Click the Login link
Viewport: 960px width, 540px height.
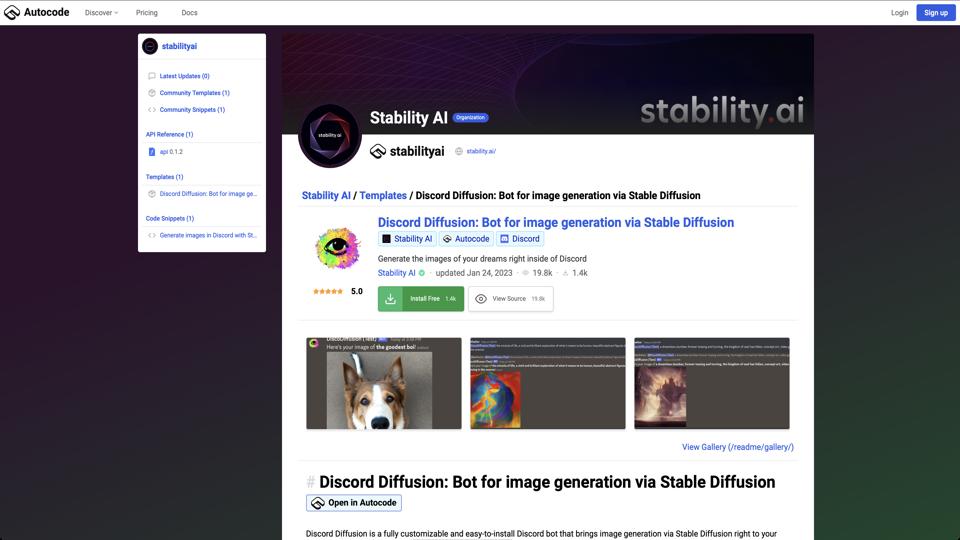pyautogui.click(x=899, y=13)
